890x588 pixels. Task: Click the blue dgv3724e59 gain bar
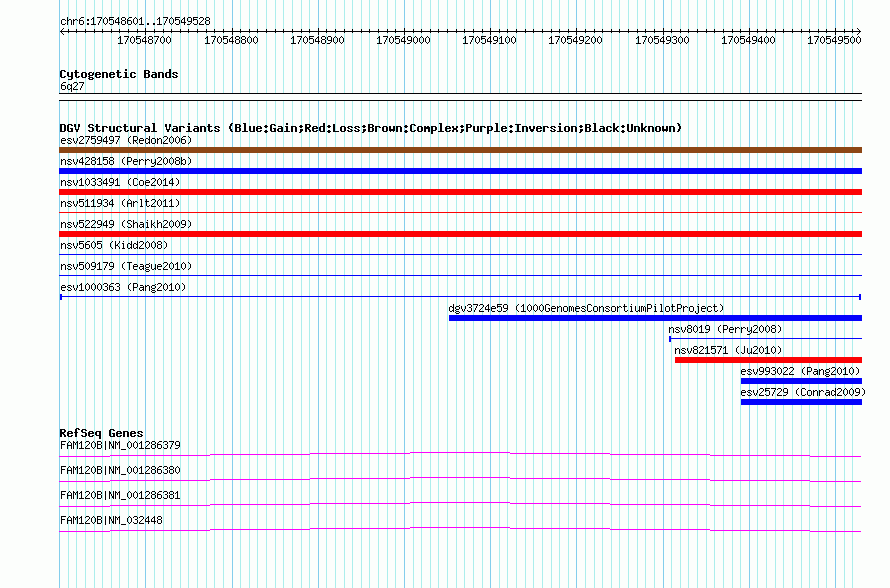click(x=656, y=318)
